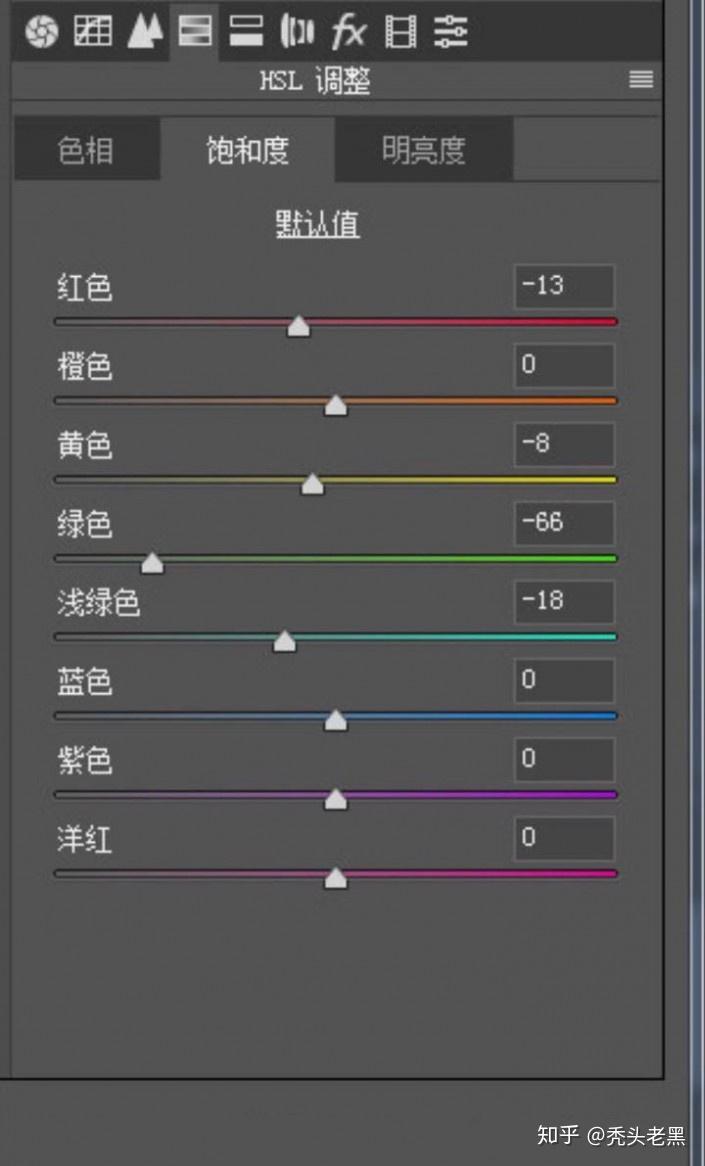Click the 默认值 reset link

318,224
